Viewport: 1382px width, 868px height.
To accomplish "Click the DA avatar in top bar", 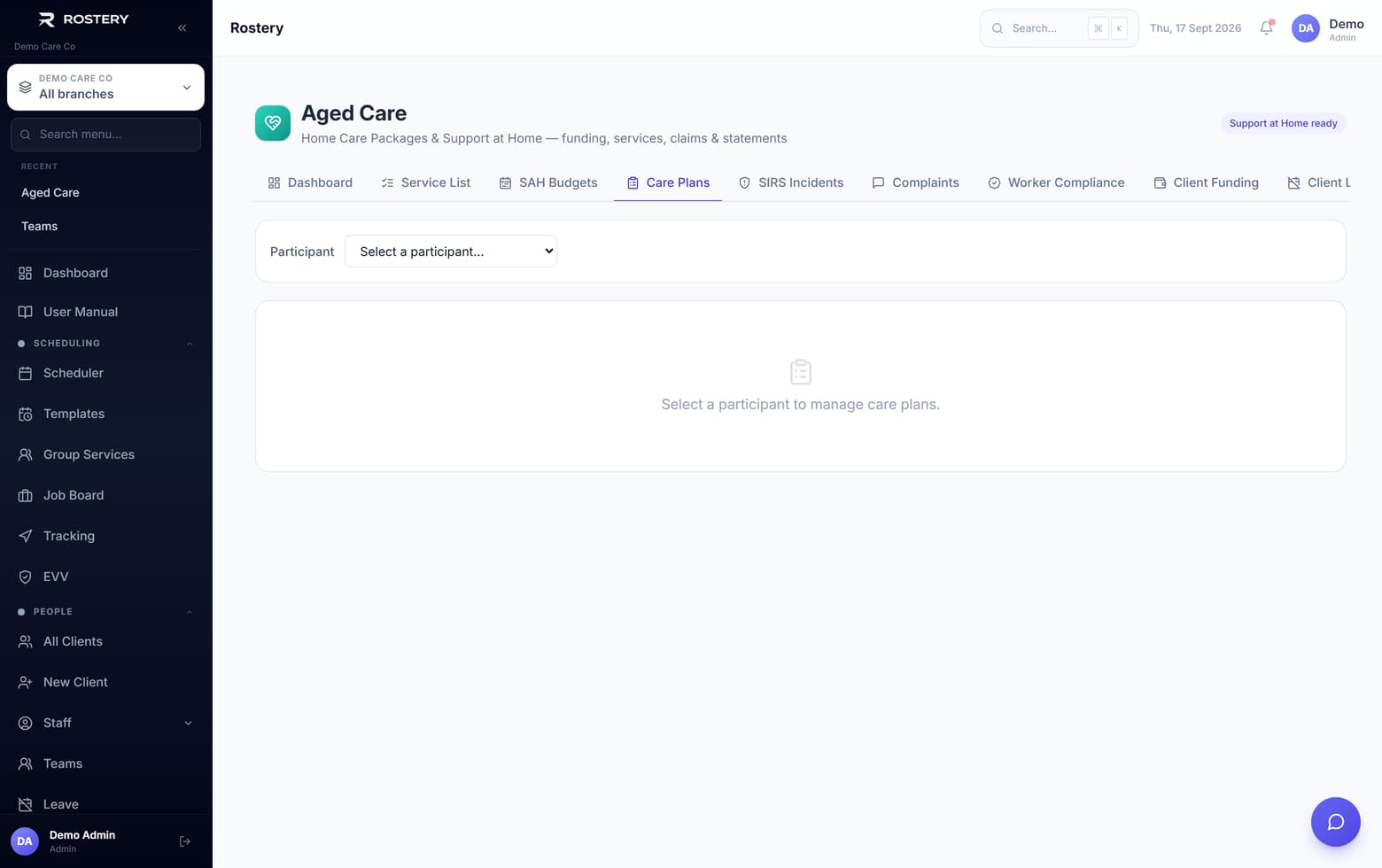I will coord(1305,28).
